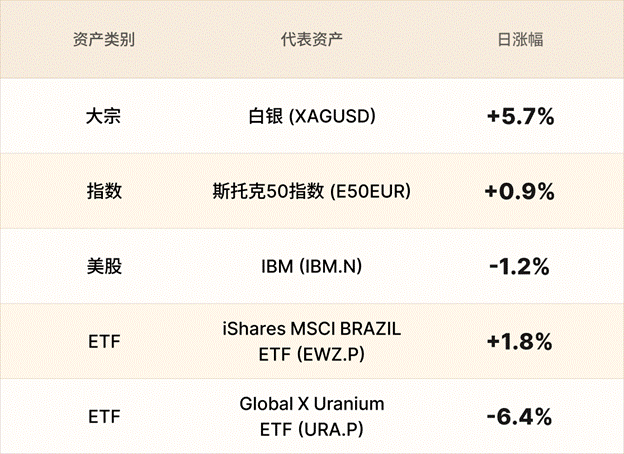Click the +0.9% daily change value
The width and height of the screenshot is (624, 454).
[520, 191]
